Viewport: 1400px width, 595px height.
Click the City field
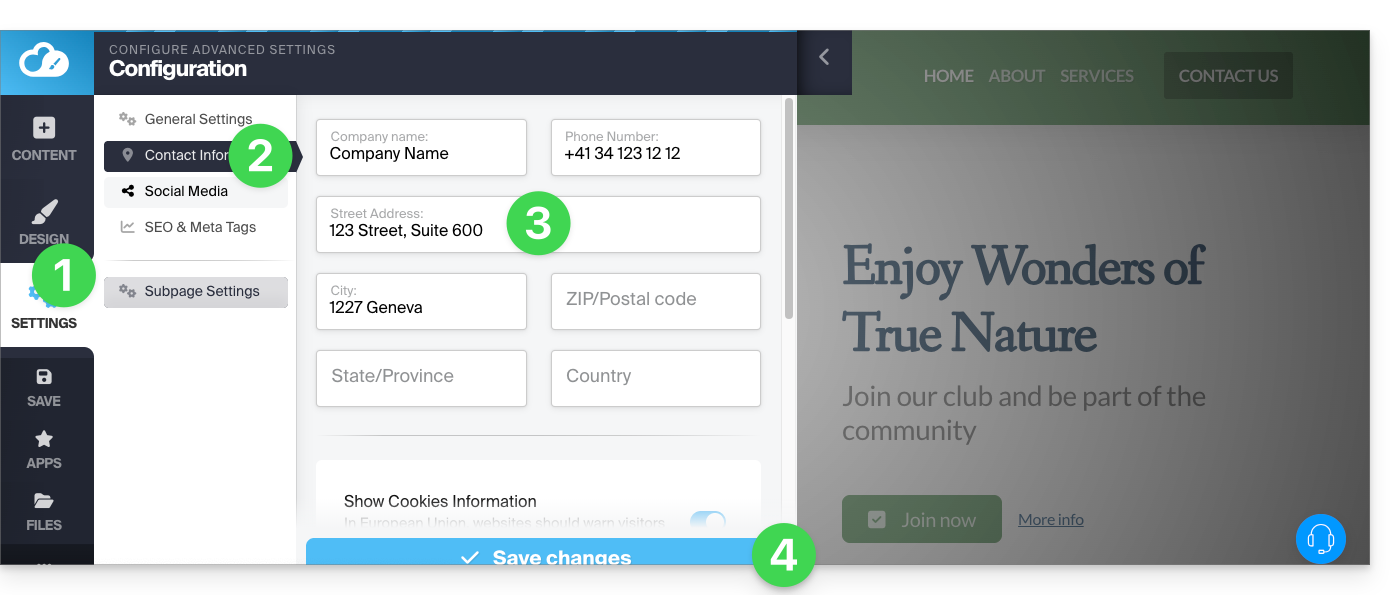pyautogui.click(x=421, y=301)
